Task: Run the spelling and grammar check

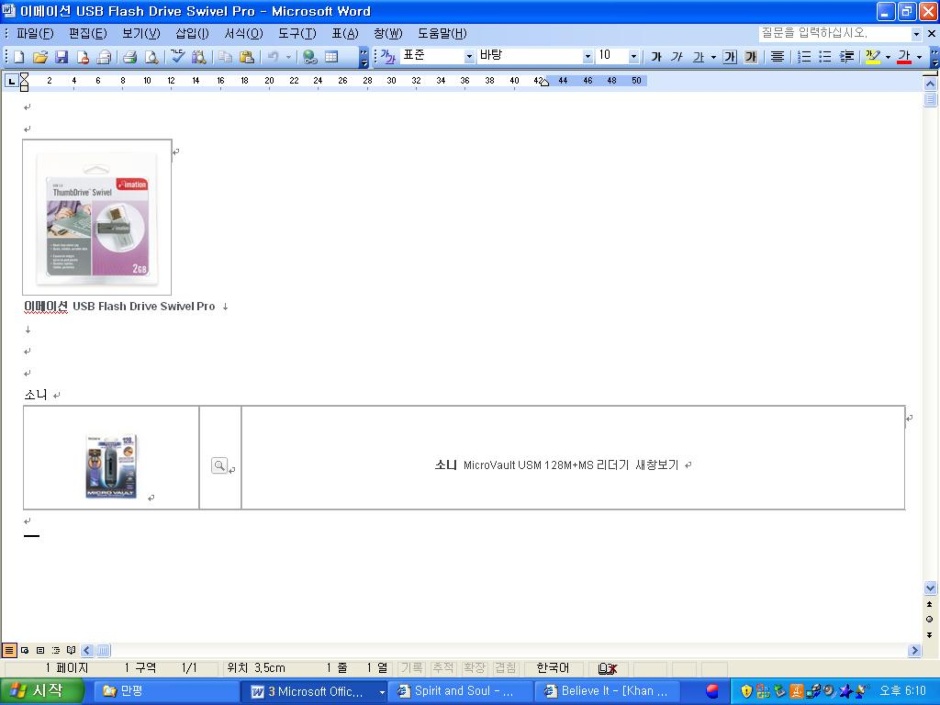Action: coord(177,57)
